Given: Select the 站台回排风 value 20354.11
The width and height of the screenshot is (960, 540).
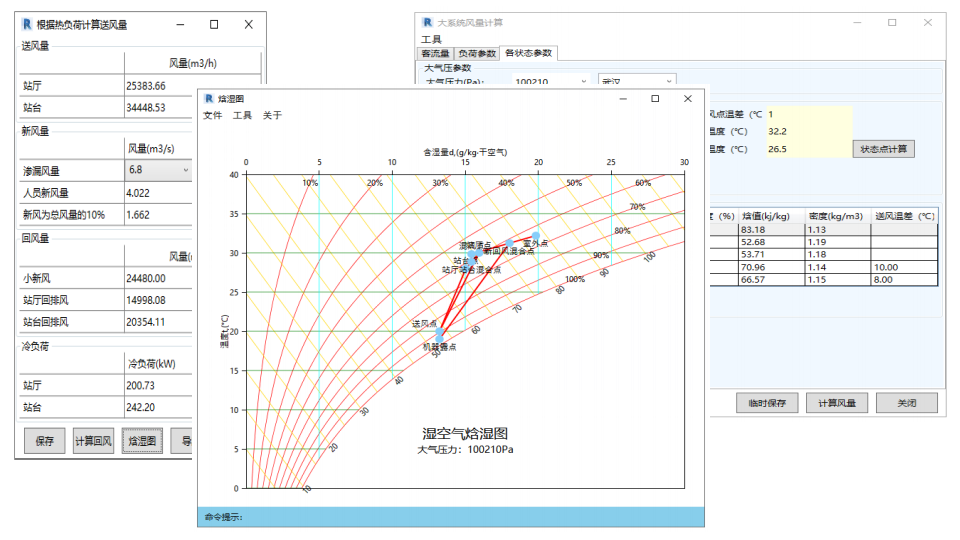Looking at the screenshot, I should (146, 322).
